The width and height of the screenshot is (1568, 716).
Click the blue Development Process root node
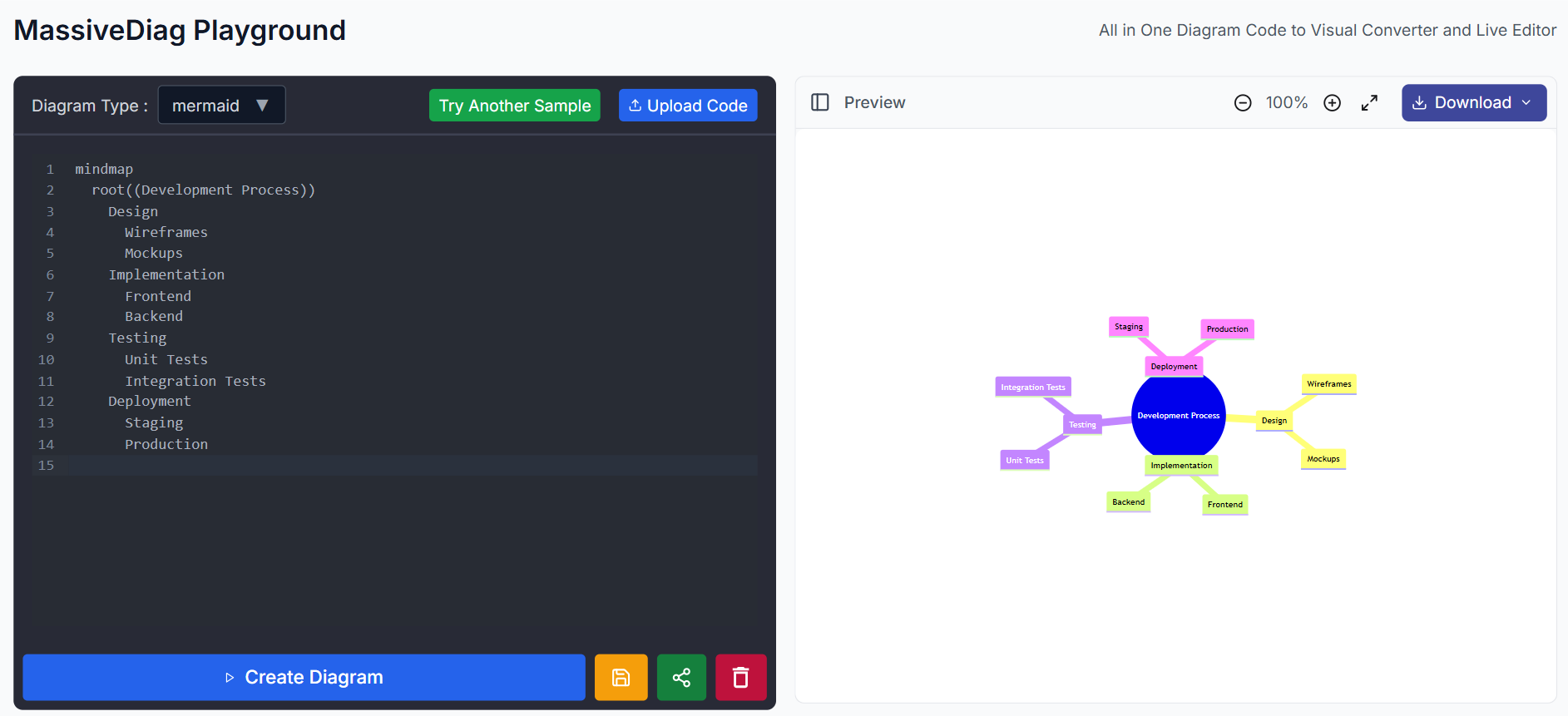[1178, 416]
